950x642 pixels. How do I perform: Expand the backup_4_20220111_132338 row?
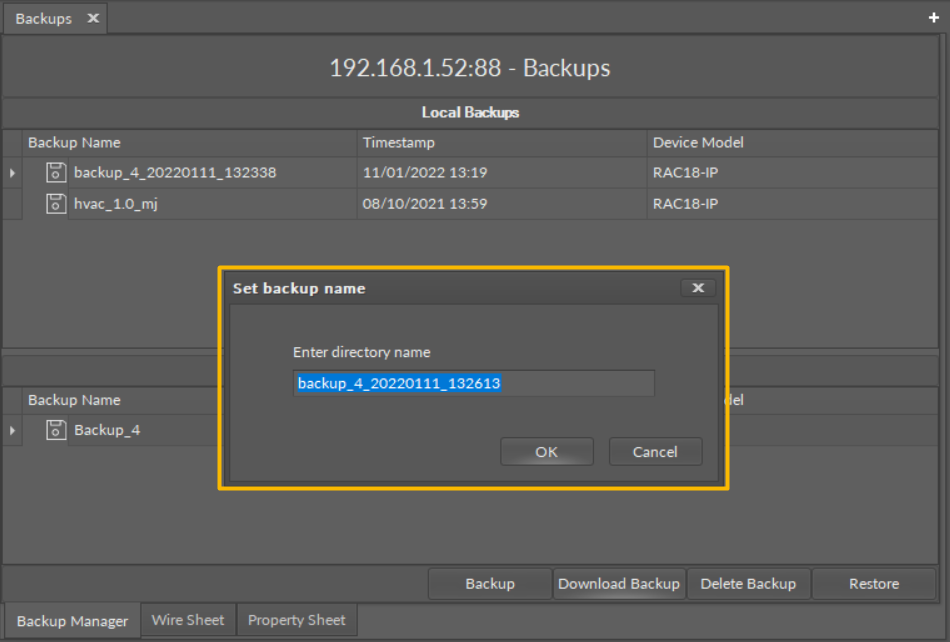click(10, 172)
